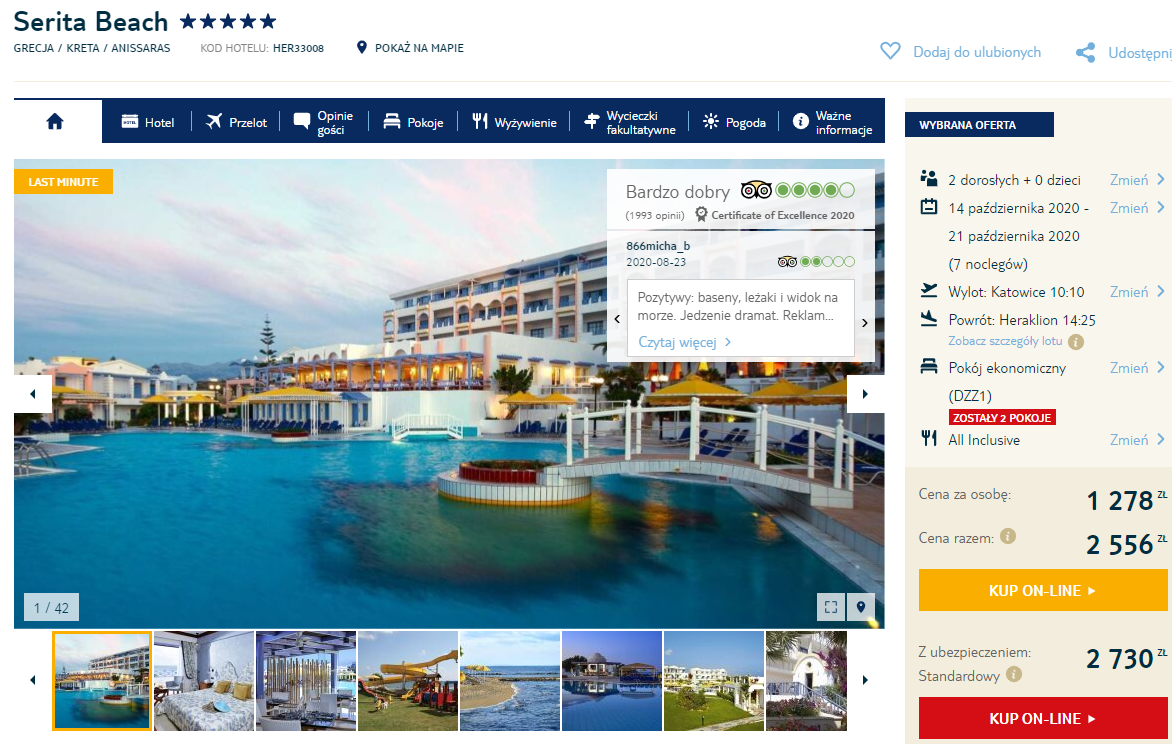The width and height of the screenshot is (1172, 744).
Task: Show previous photo in main gallery
Action: pyautogui.click(x=33, y=394)
